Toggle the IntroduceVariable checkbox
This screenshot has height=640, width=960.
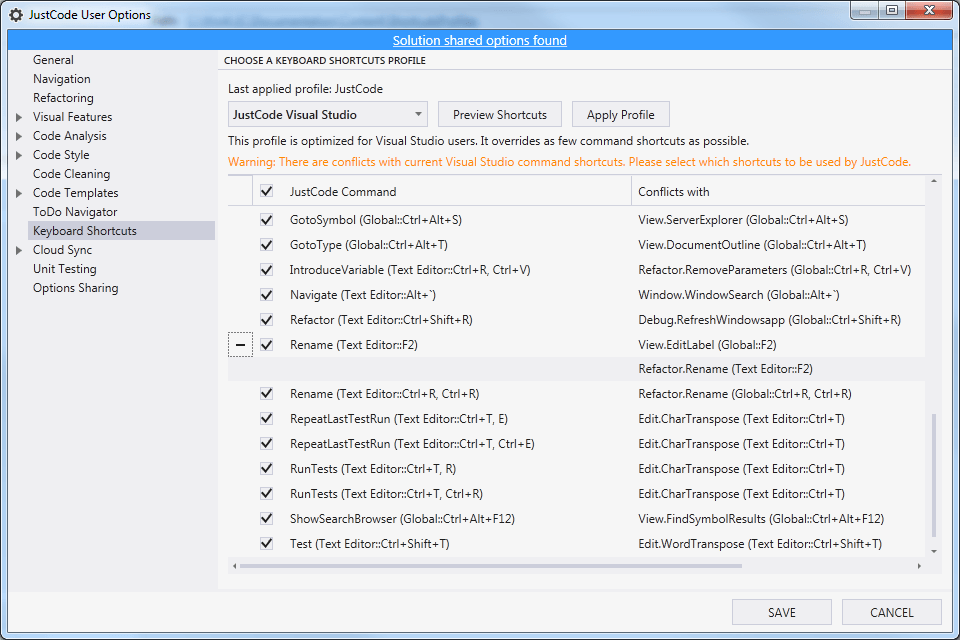pyautogui.click(x=266, y=269)
